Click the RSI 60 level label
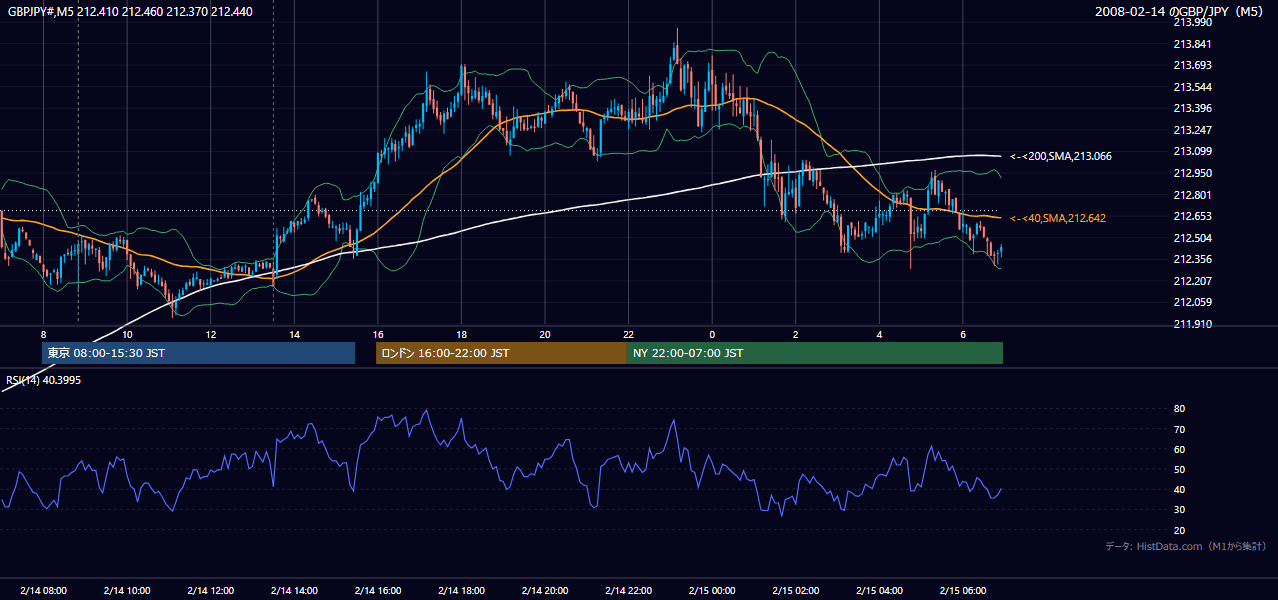 (1179, 449)
